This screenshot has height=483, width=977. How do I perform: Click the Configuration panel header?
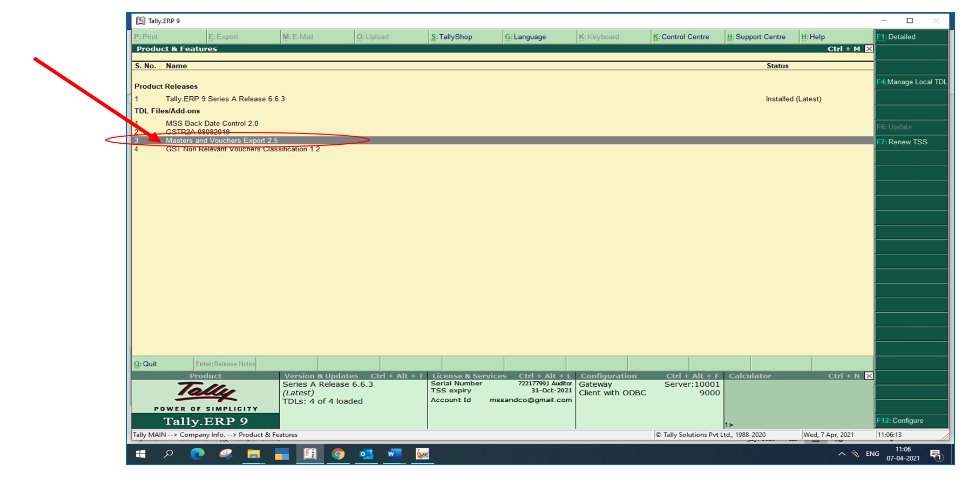[649, 376]
